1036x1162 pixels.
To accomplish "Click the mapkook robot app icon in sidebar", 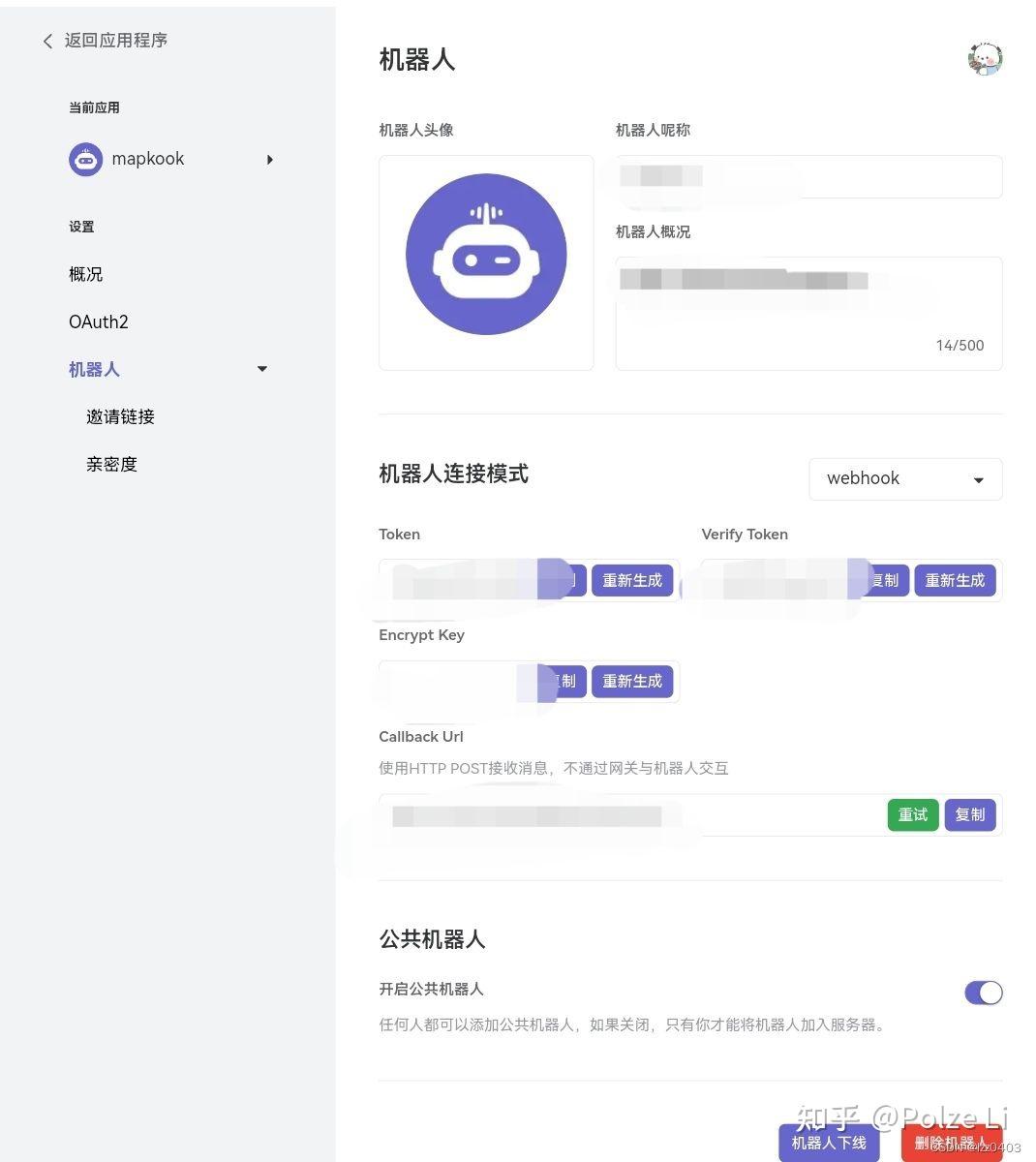I will point(85,159).
